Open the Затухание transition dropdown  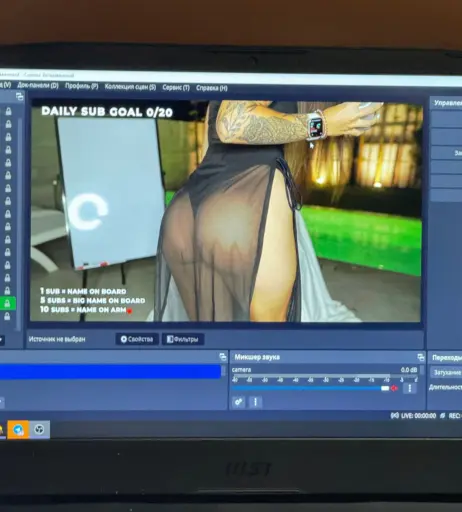pos(446,372)
